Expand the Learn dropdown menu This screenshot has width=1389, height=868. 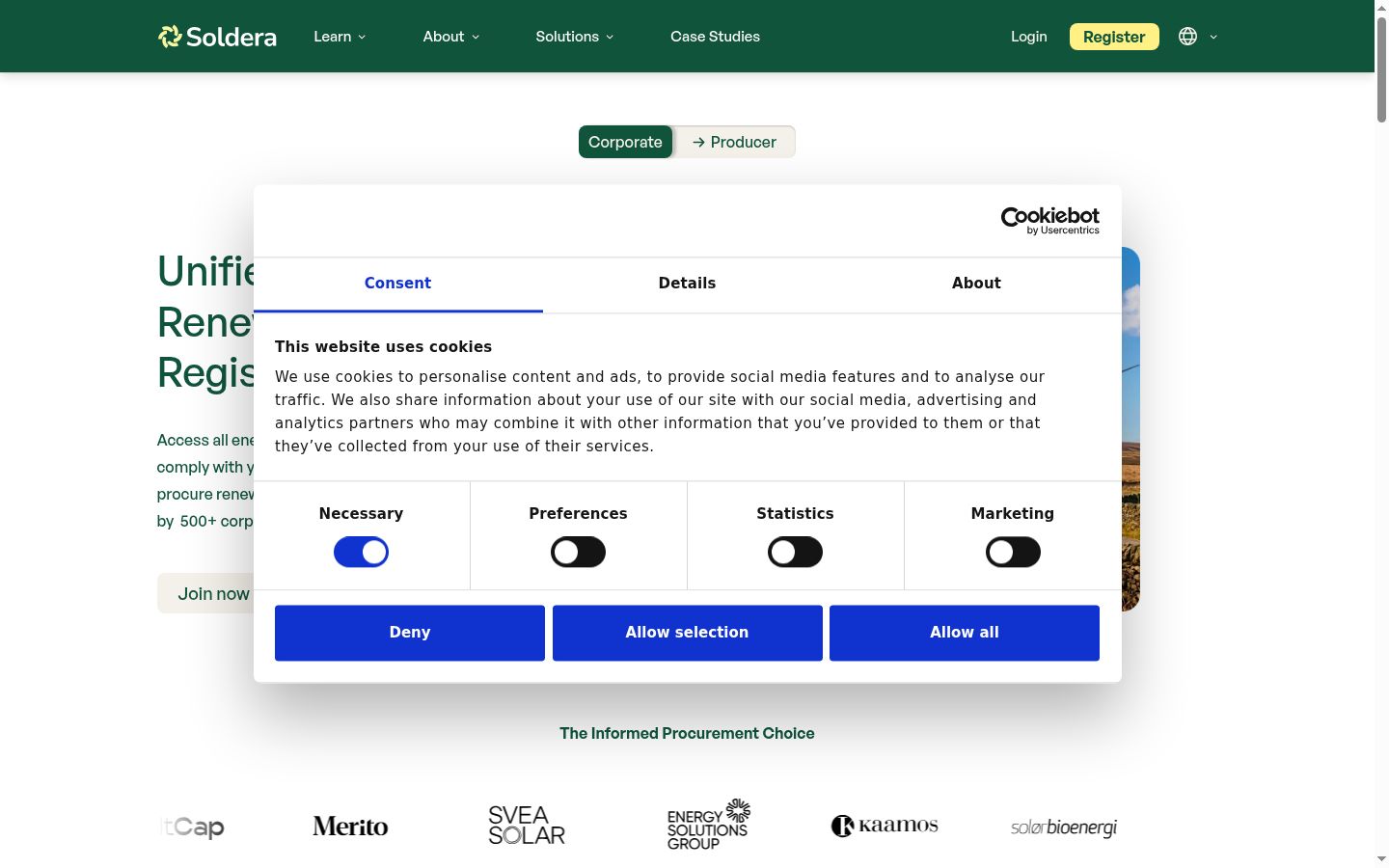(340, 37)
